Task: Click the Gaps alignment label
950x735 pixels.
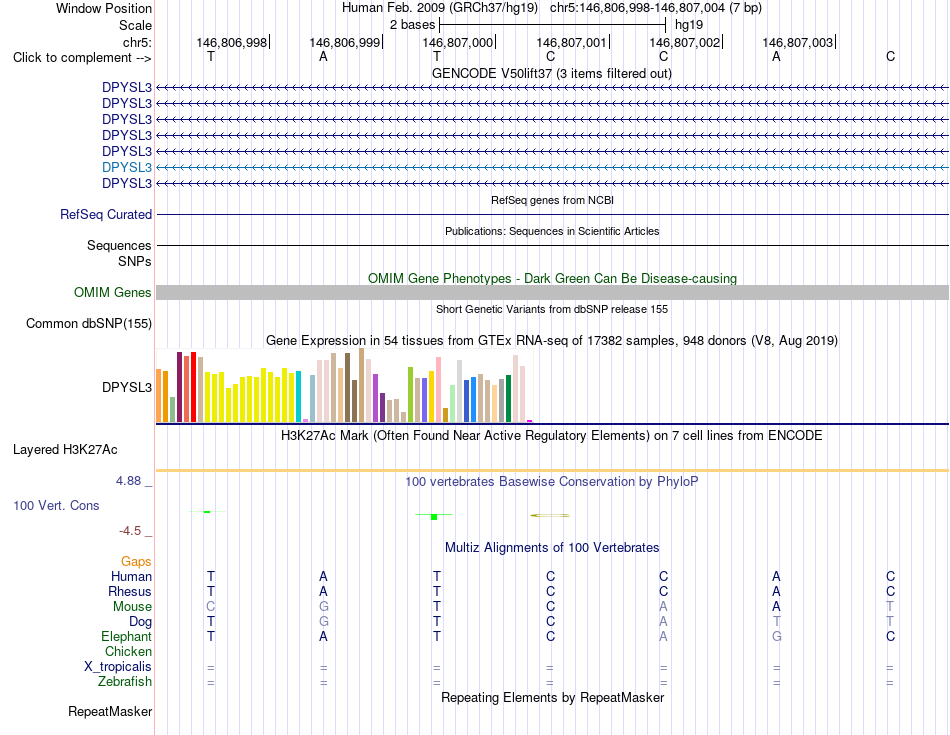Action: [136, 562]
